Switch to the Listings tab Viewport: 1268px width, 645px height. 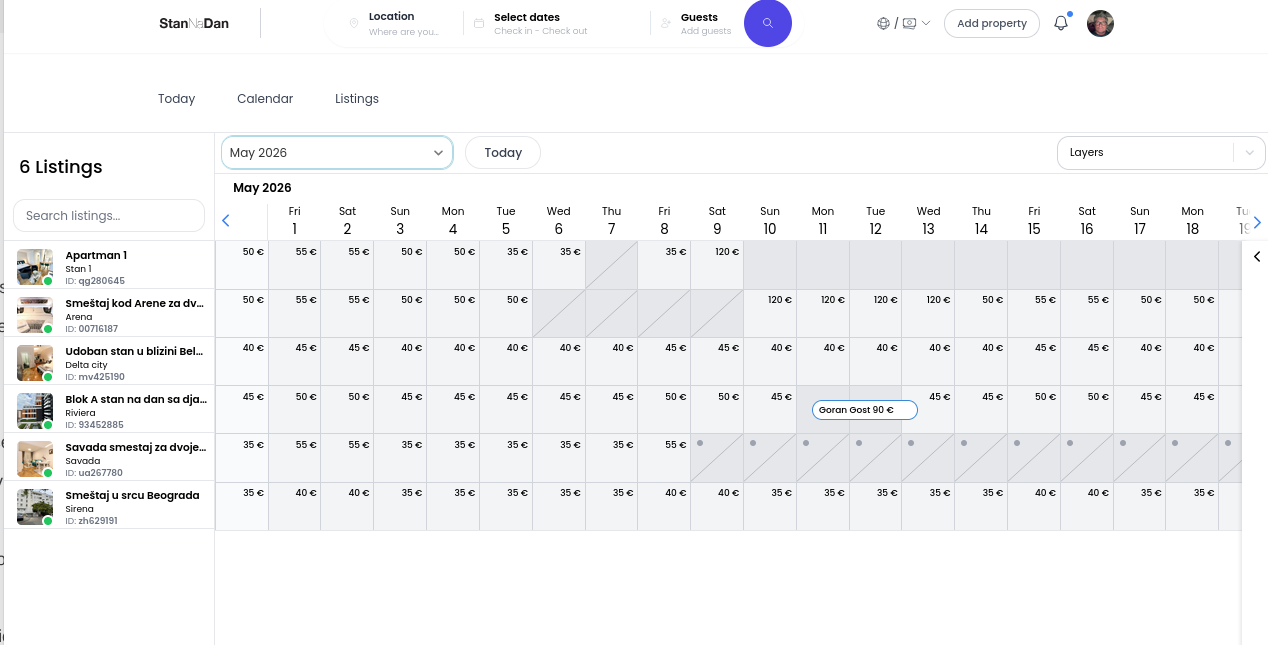357,99
